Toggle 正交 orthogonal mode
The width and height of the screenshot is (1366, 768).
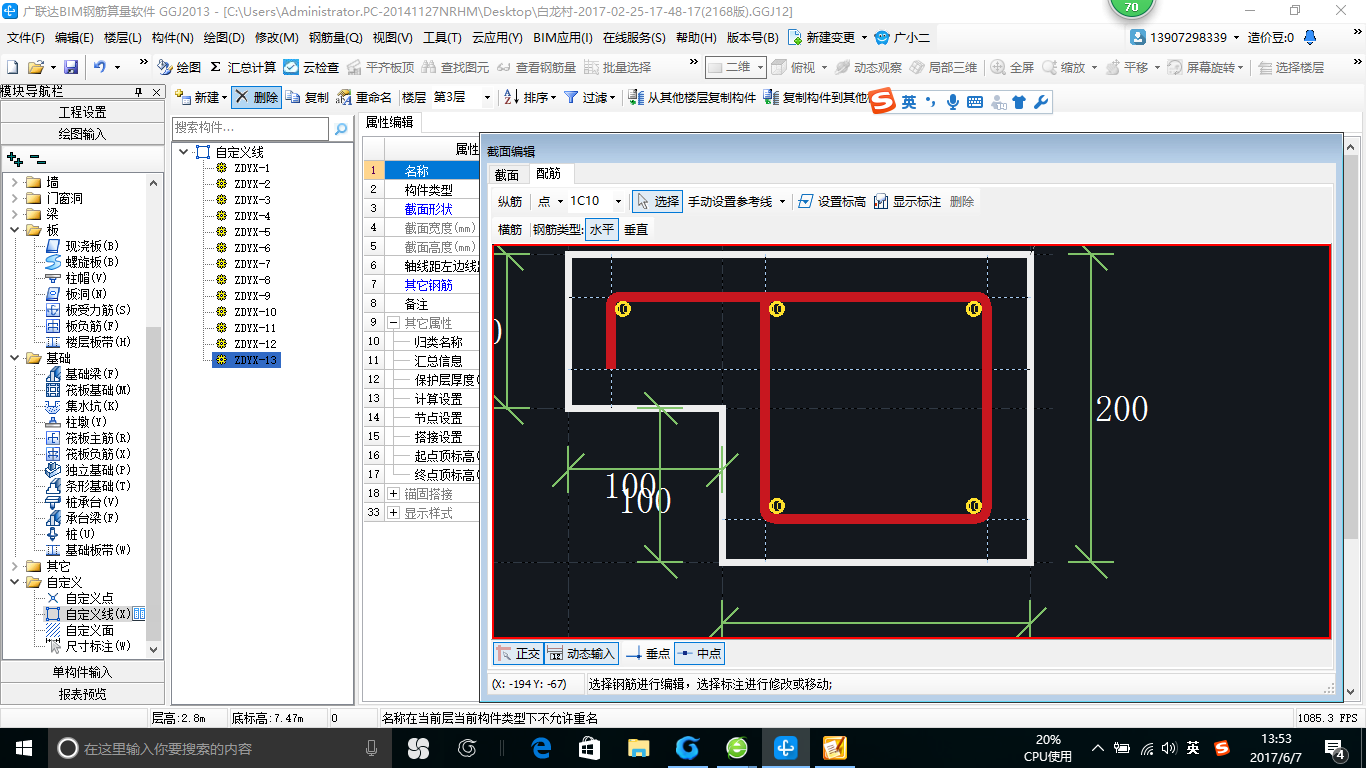(518, 653)
